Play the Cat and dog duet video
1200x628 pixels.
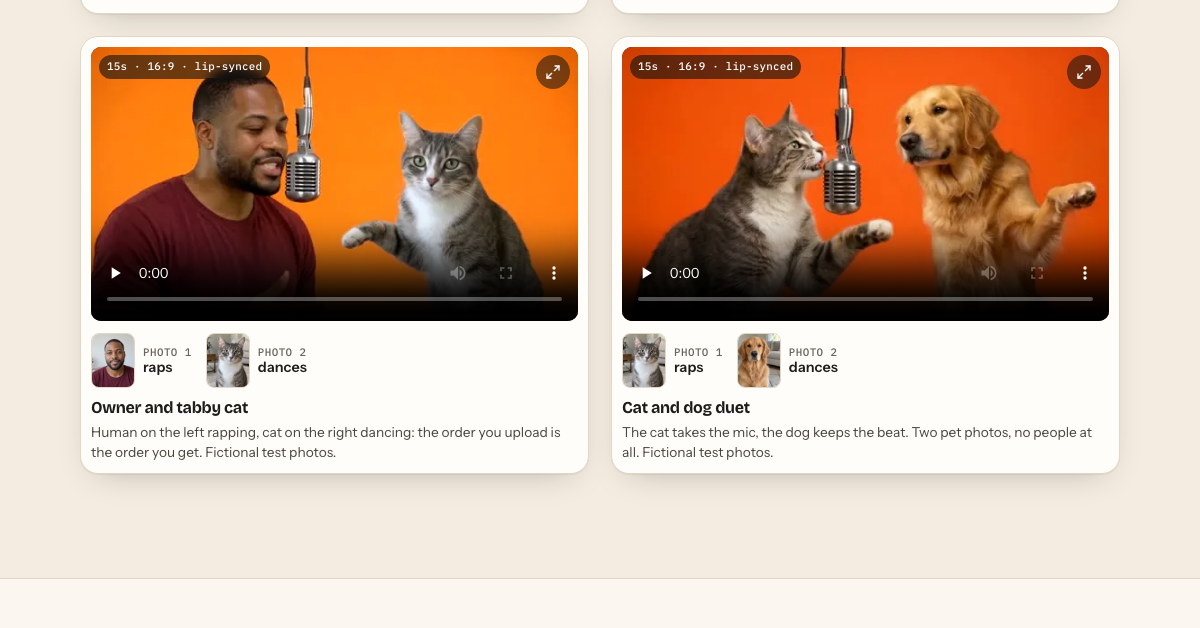pyautogui.click(x=647, y=273)
